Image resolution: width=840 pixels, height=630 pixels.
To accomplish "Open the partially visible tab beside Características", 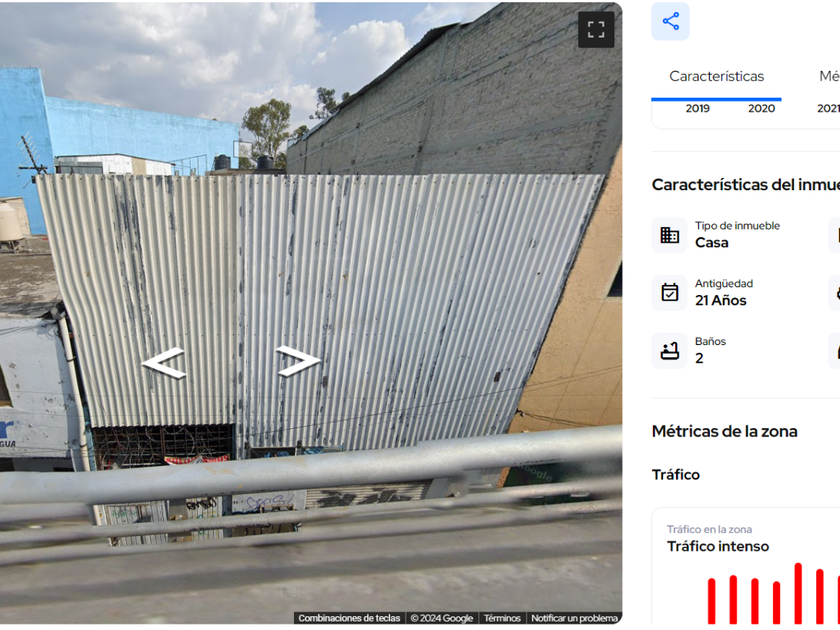I will 829,77.
